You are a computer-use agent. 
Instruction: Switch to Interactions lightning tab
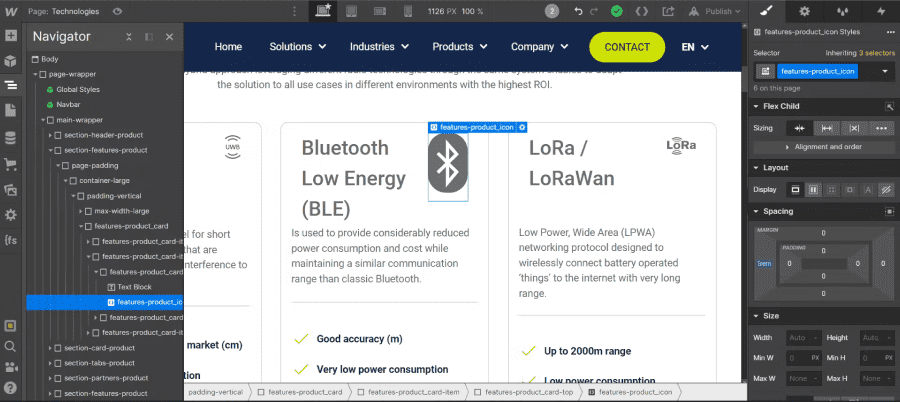coord(881,11)
